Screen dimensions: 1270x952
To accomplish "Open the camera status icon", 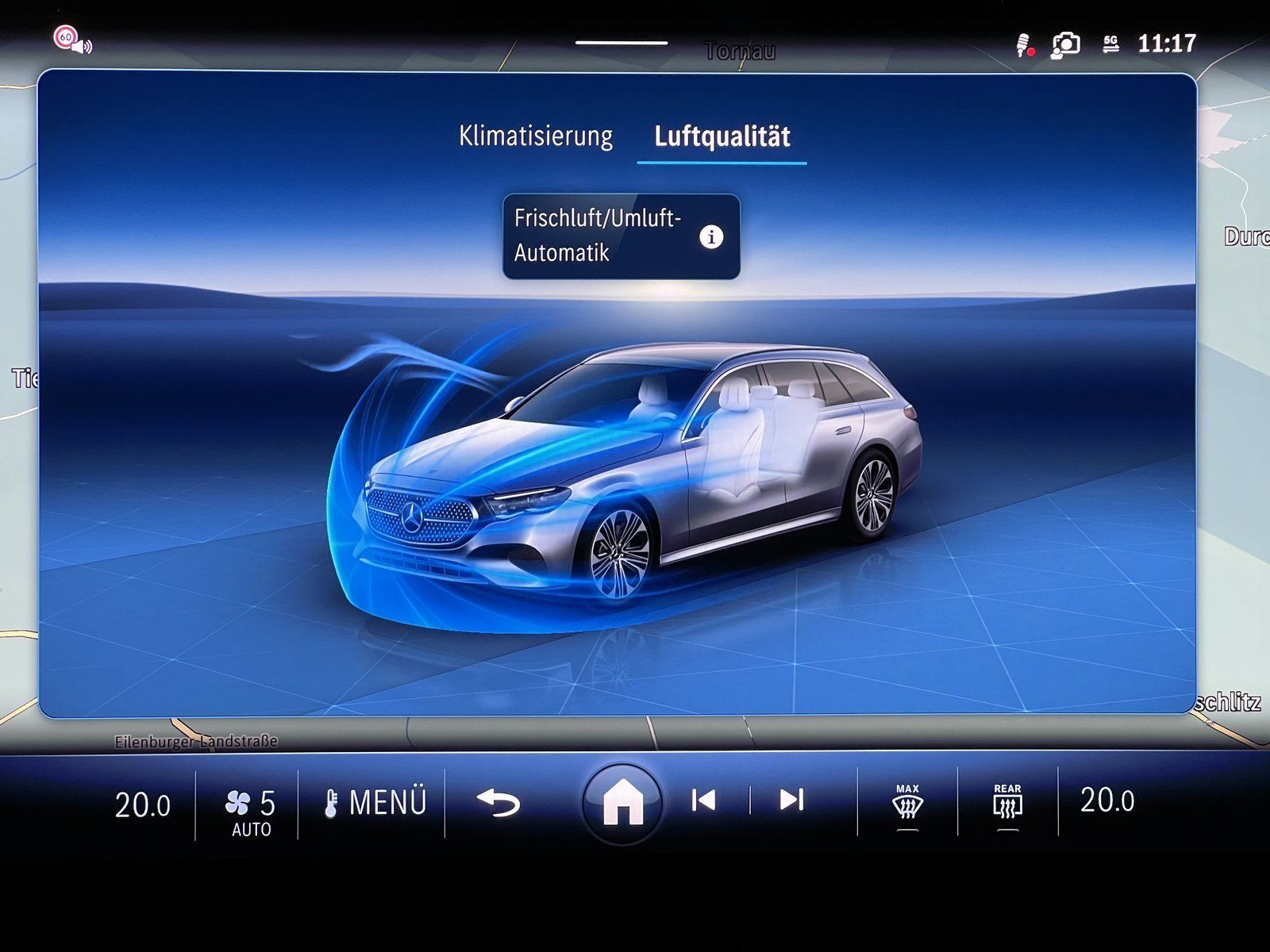I will [1066, 44].
